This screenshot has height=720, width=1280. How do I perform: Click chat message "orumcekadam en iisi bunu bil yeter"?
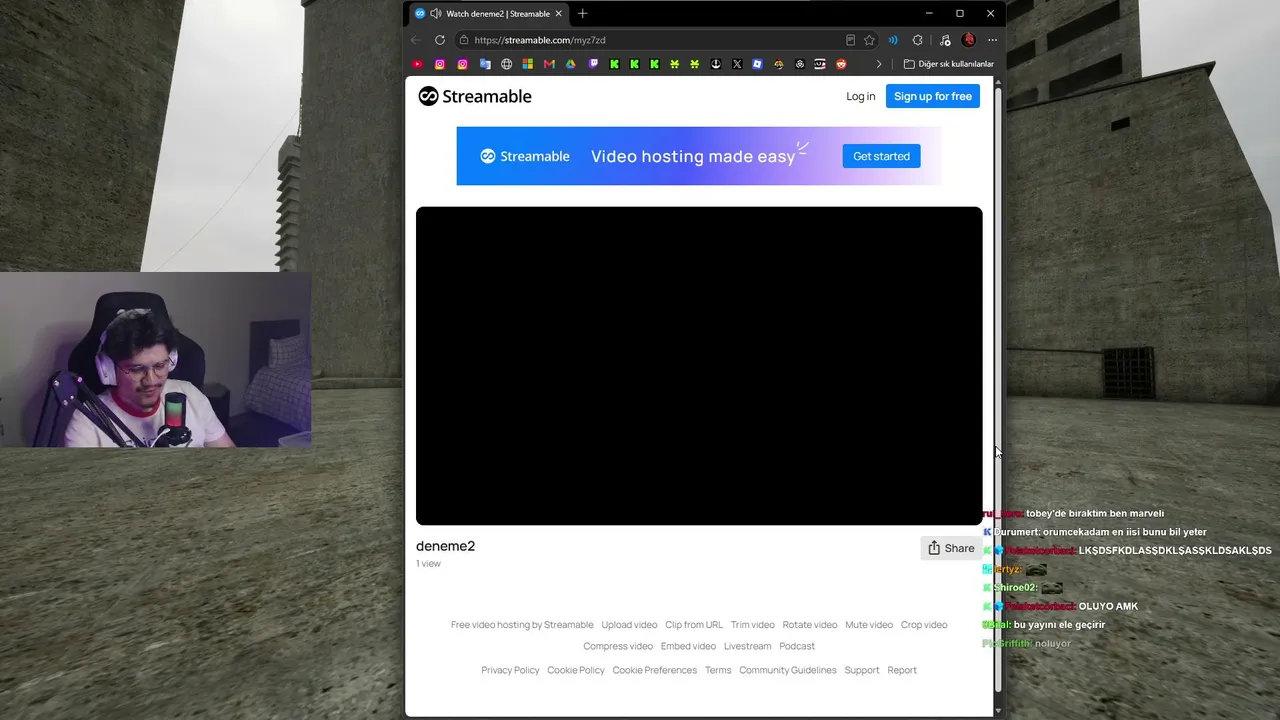pos(1125,532)
